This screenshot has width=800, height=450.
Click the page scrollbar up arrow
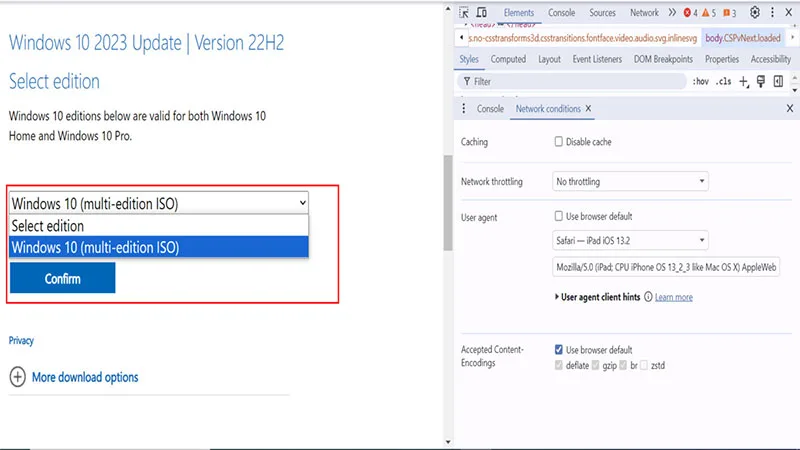pyautogui.click(x=448, y=9)
